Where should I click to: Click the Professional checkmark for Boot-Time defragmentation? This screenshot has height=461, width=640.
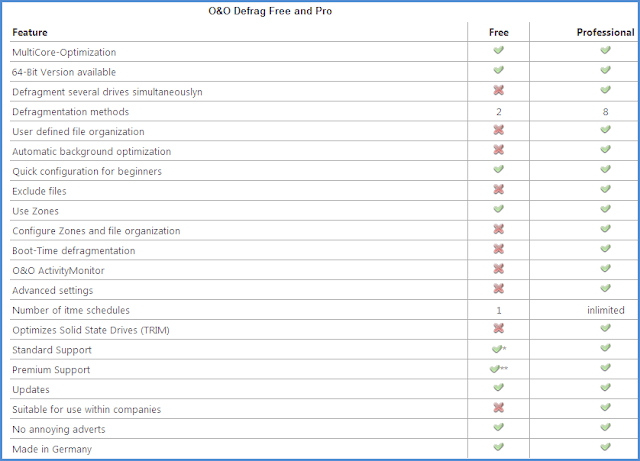tap(605, 248)
